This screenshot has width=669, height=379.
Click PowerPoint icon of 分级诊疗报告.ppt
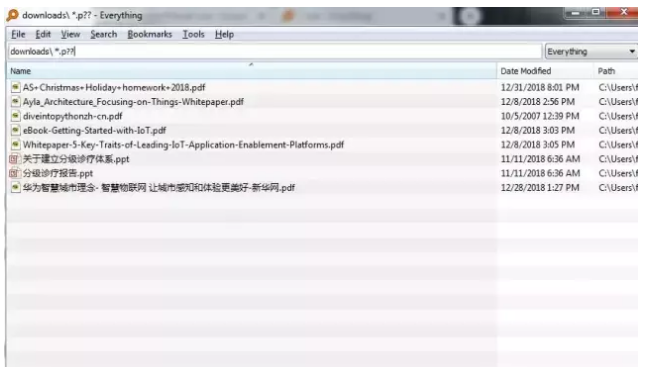pyautogui.click(x=15, y=173)
